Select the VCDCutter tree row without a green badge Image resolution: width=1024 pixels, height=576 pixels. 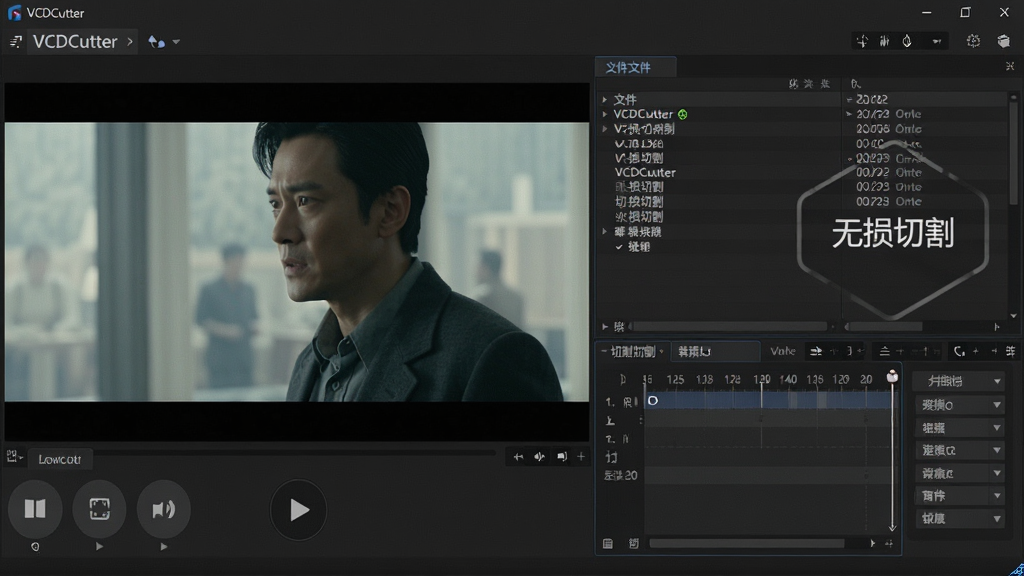[x=645, y=172]
